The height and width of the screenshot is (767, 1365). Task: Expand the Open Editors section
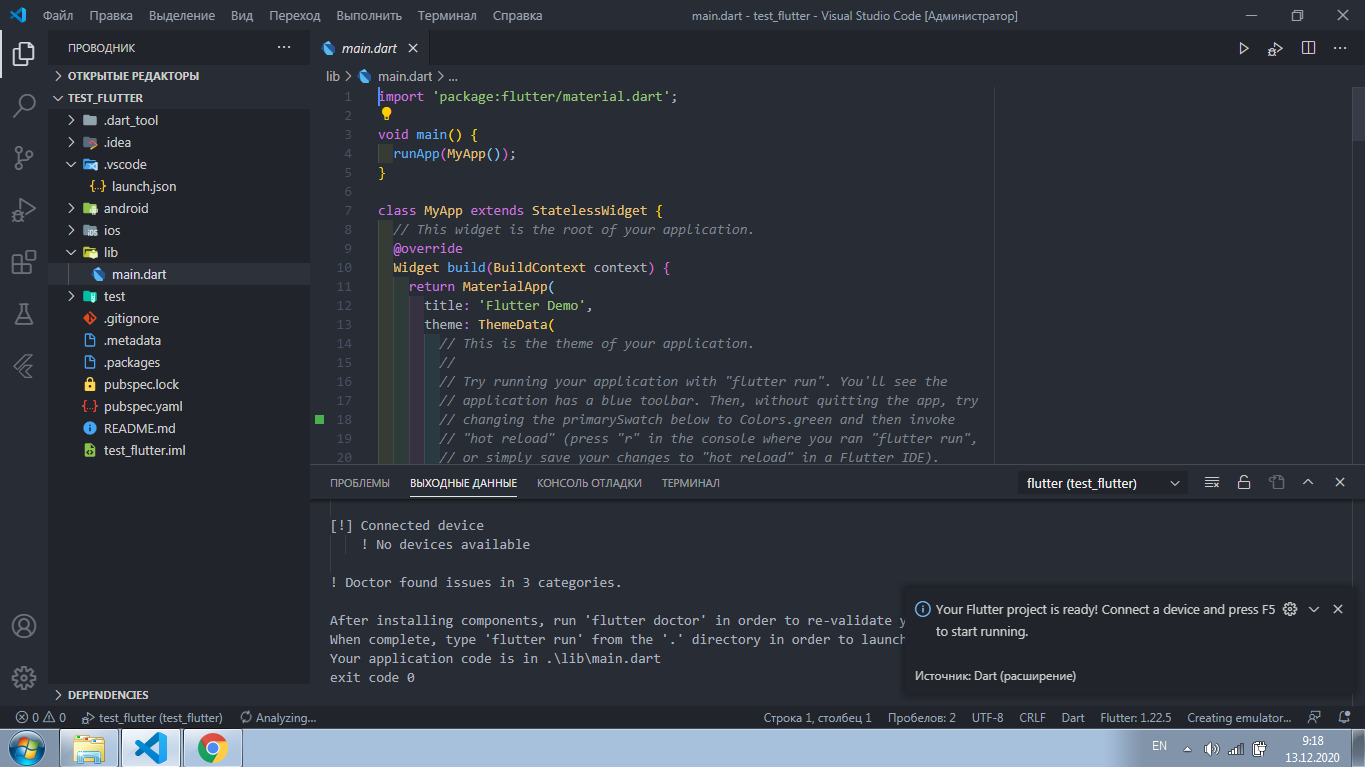pos(179,76)
